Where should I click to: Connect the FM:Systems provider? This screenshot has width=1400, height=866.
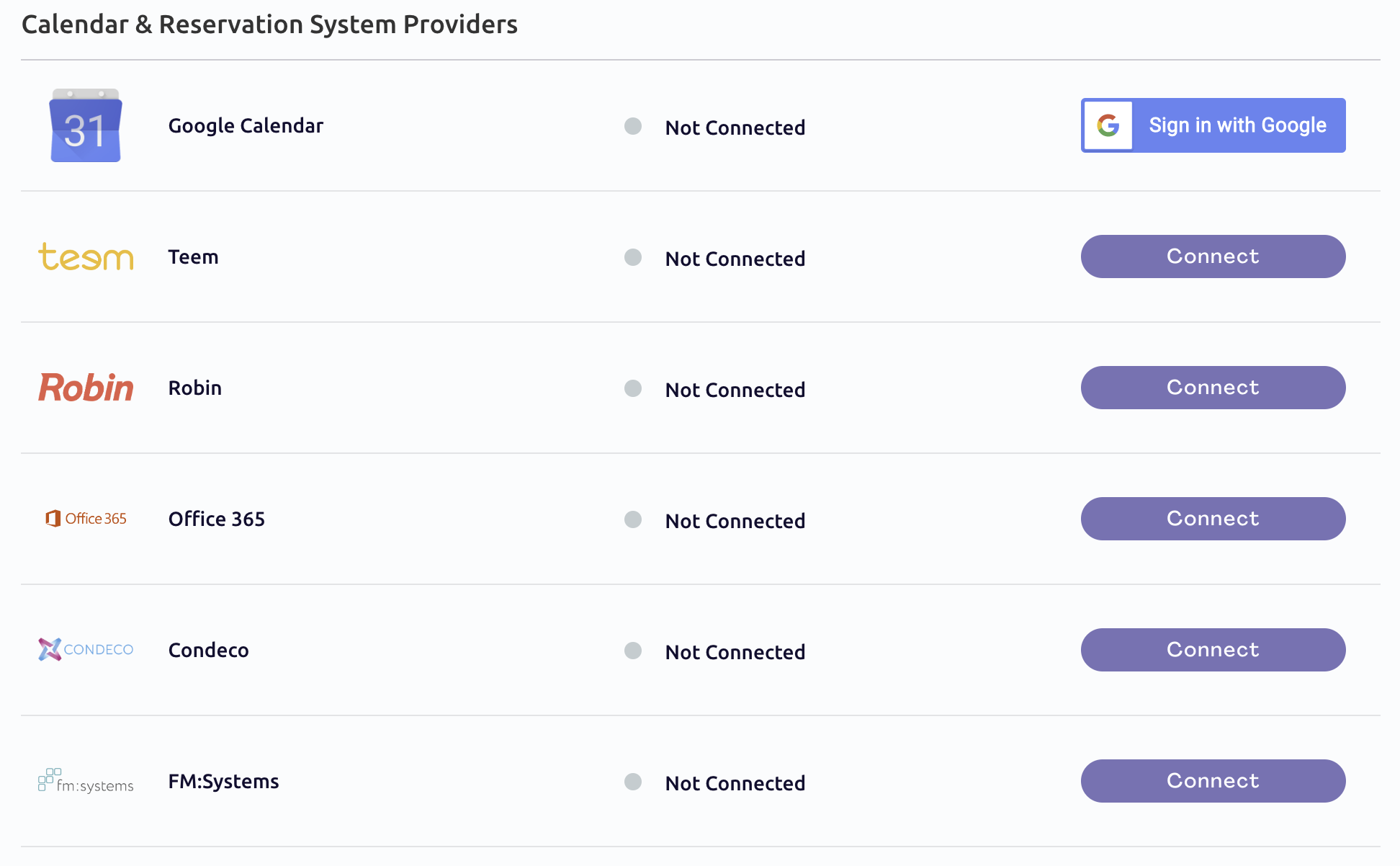click(x=1213, y=781)
